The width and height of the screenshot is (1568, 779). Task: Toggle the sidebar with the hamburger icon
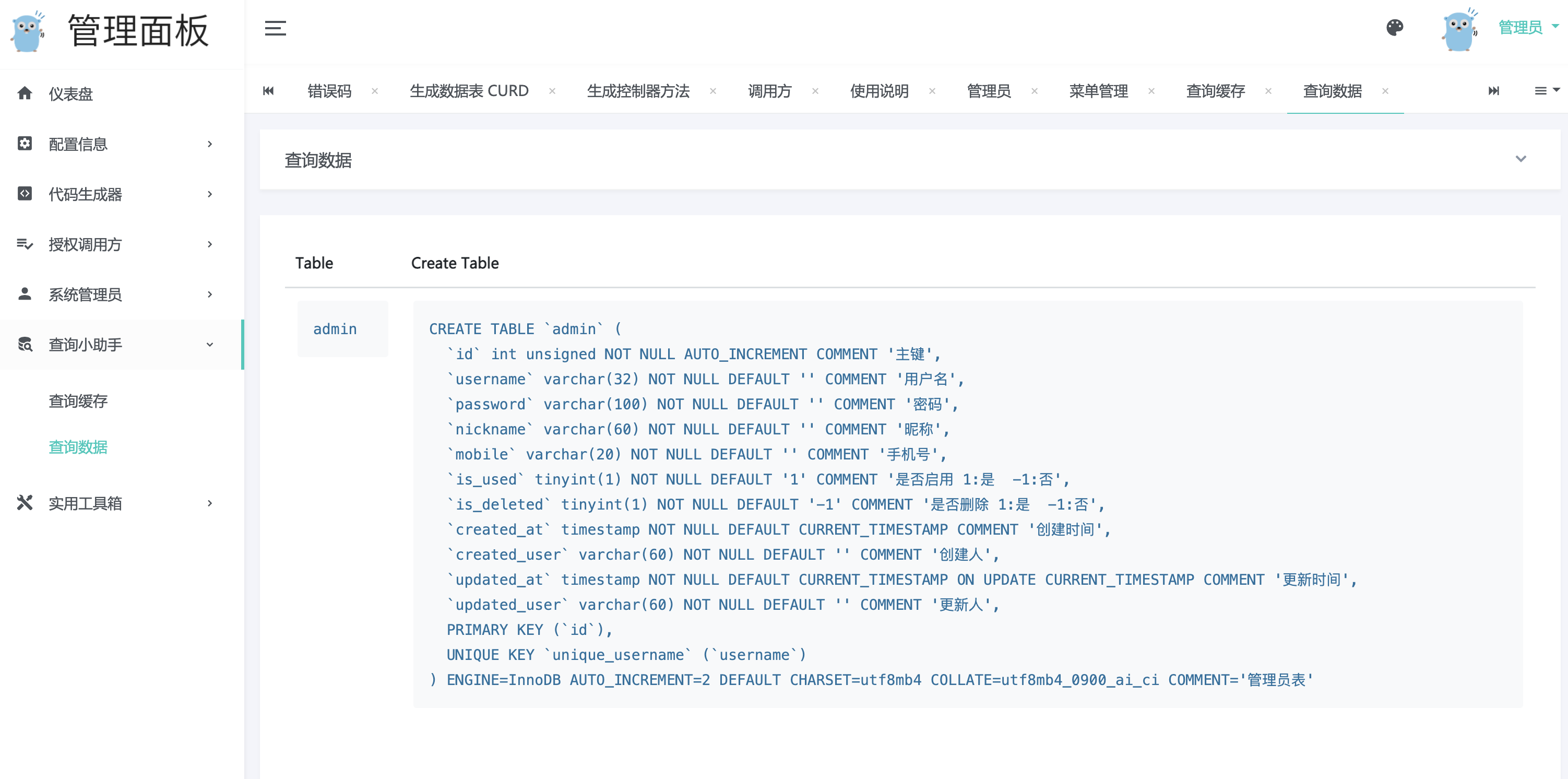click(275, 28)
